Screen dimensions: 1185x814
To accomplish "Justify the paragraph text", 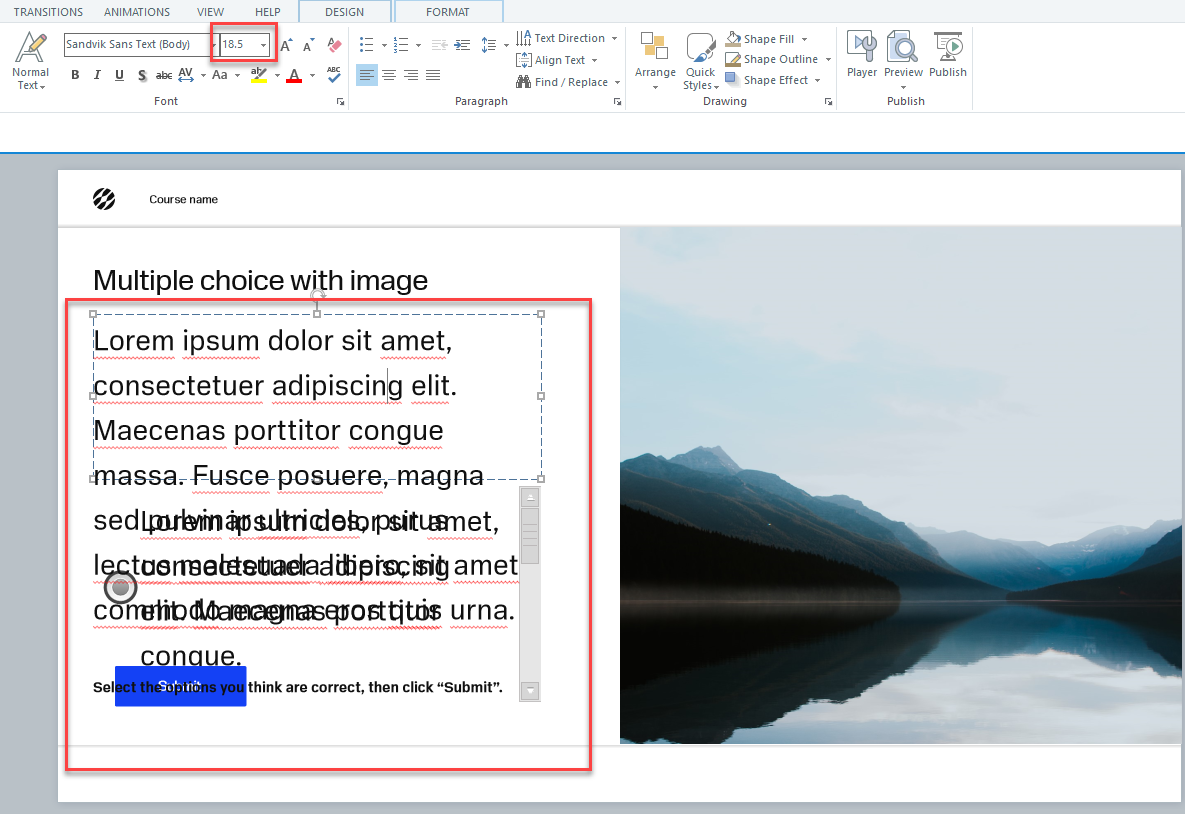I will [x=433, y=75].
